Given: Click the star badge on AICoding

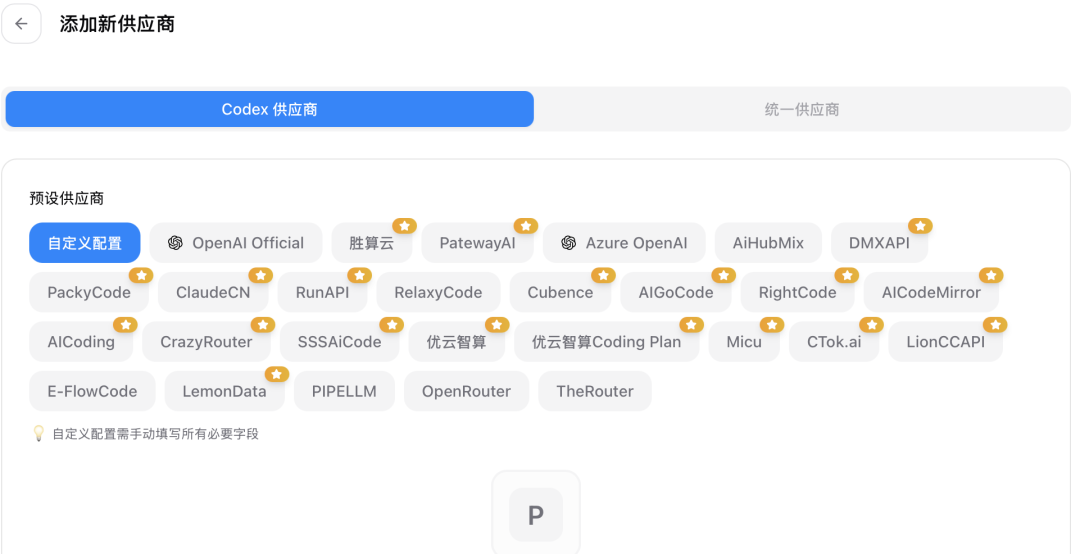Looking at the screenshot, I should [x=125, y=325].
